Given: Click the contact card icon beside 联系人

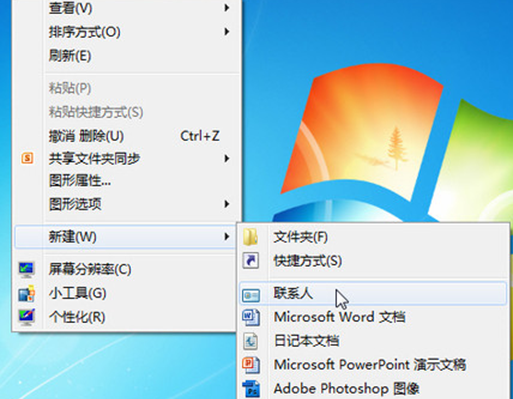Looking at the screenshot, I should (251, 295).
